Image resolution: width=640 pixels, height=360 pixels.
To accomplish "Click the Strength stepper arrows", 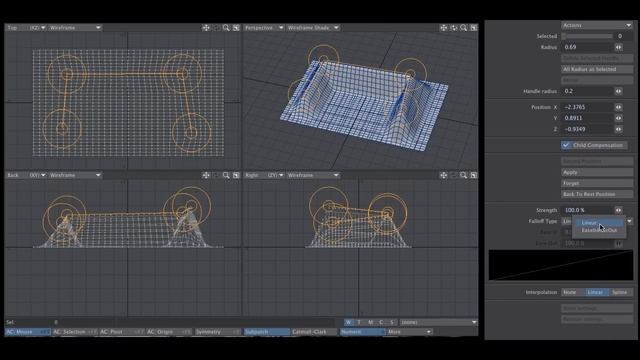I will tap(619, 210).
